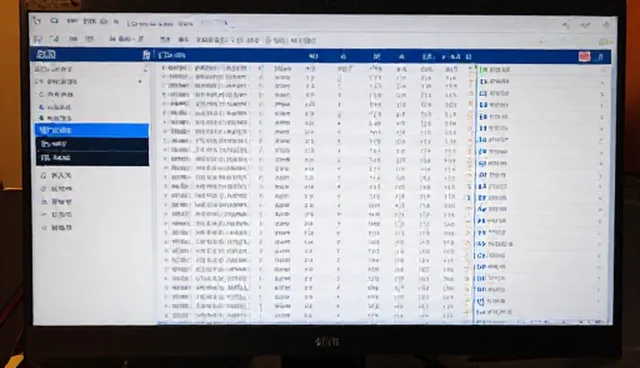
Task: Expand the arrow beside the second sidebar item
Action: [140, 82]
